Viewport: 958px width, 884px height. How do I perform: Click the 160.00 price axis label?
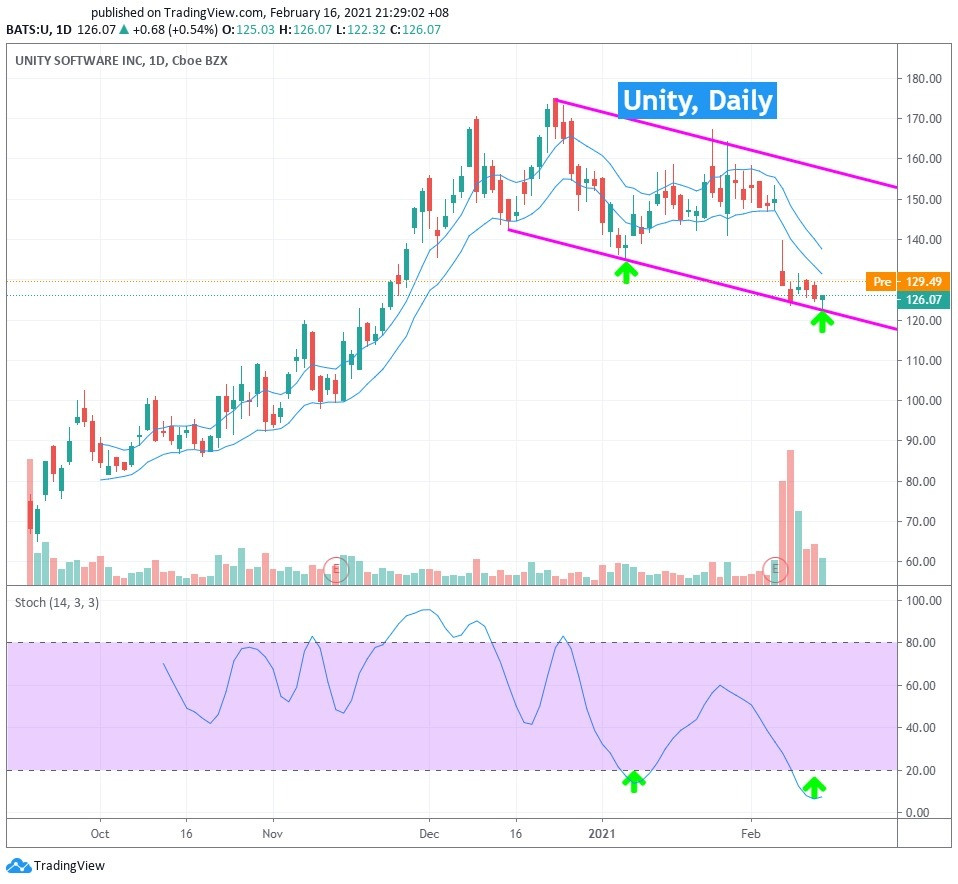coord(923,159)
